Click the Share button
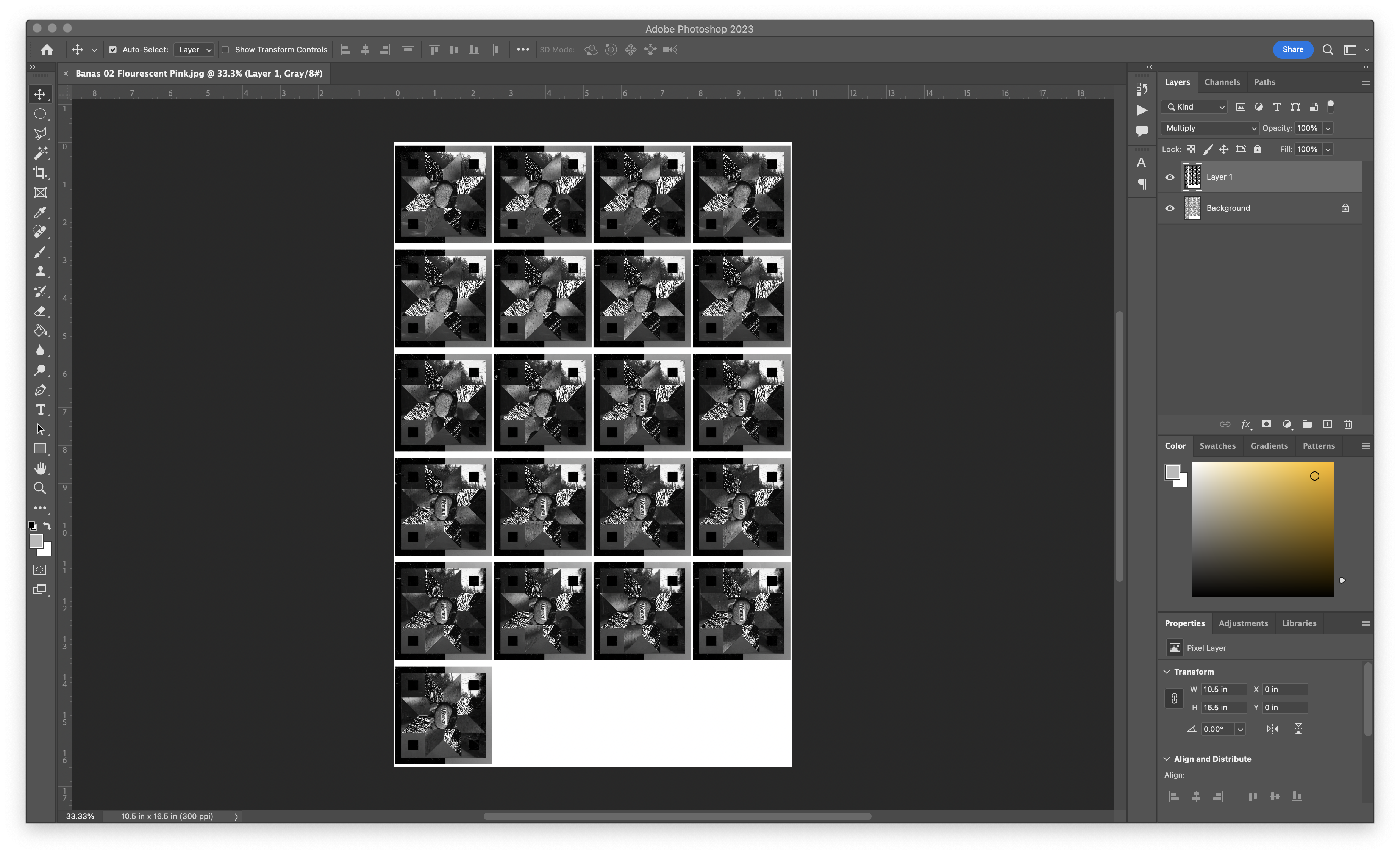This screenshot has width=1400, height=855. pos(1292,49)
